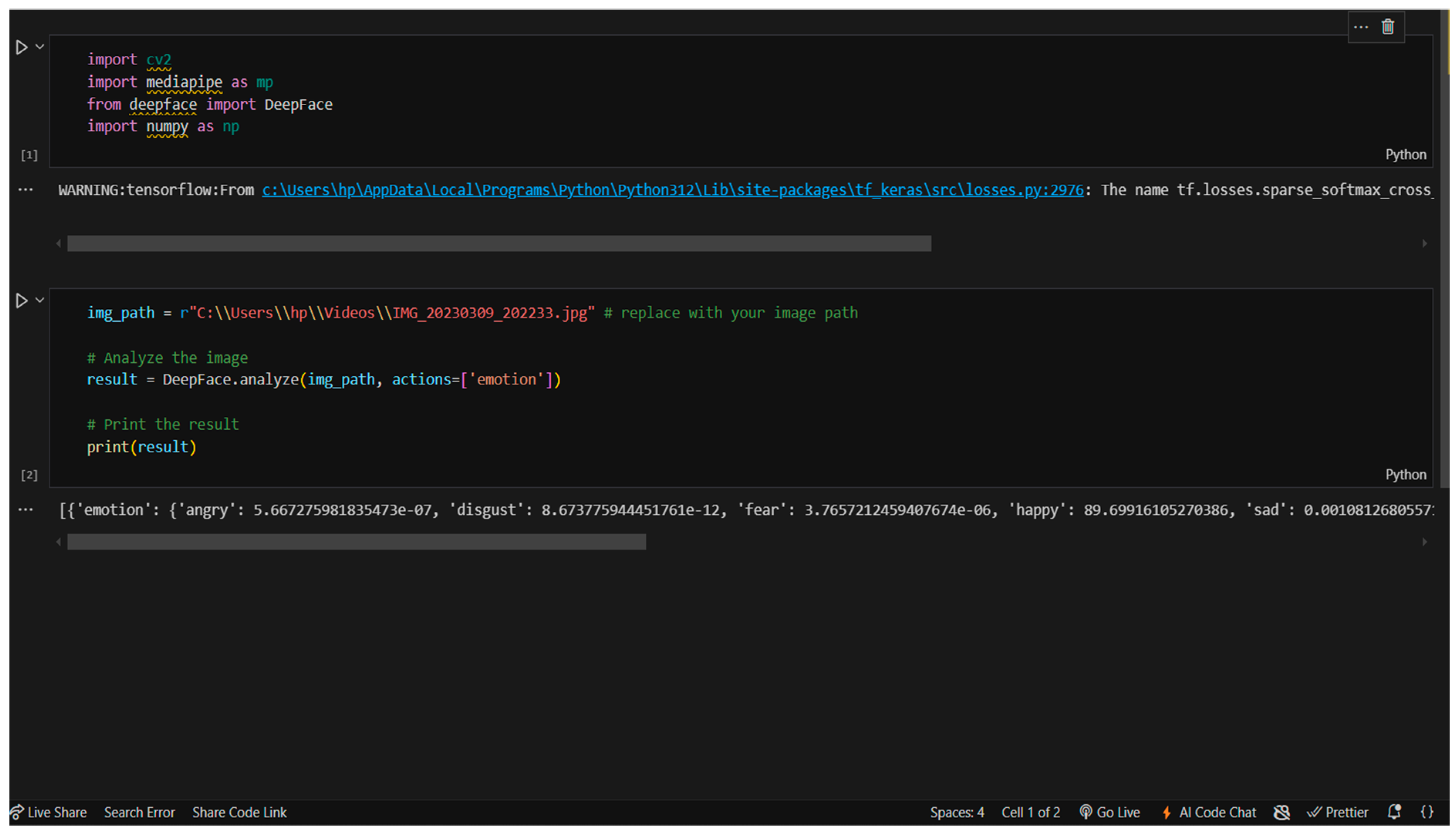This screenshot has height=832, width=1456.
Task: Open the losses.py:2976 file link
Action: pos(672,190)
